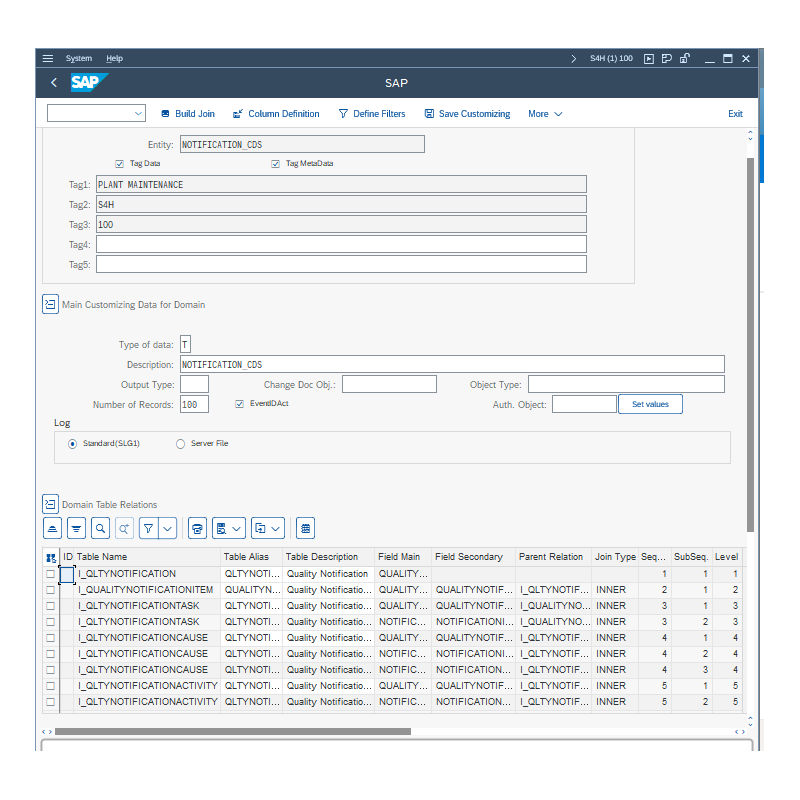Screen dimensions: 800x800
Task: Click the Set values button near Auth. Object
Action: [650, 404]
